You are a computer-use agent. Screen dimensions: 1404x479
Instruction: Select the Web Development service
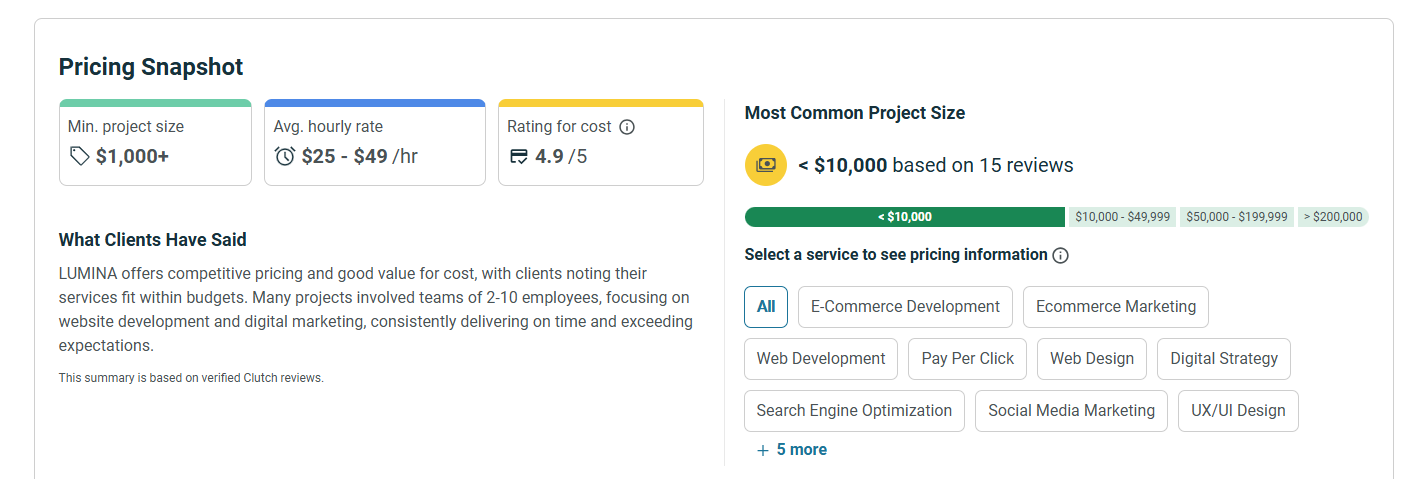(821, 359)
